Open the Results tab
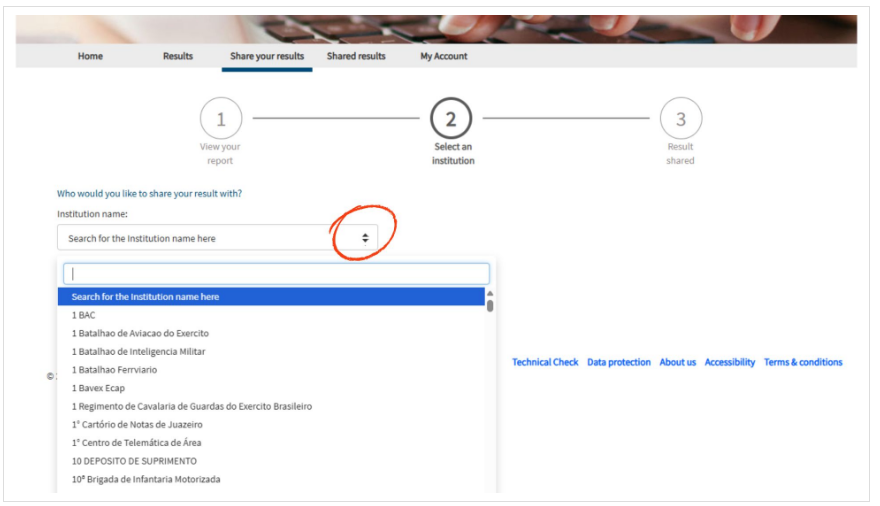 tap(178, 56)
